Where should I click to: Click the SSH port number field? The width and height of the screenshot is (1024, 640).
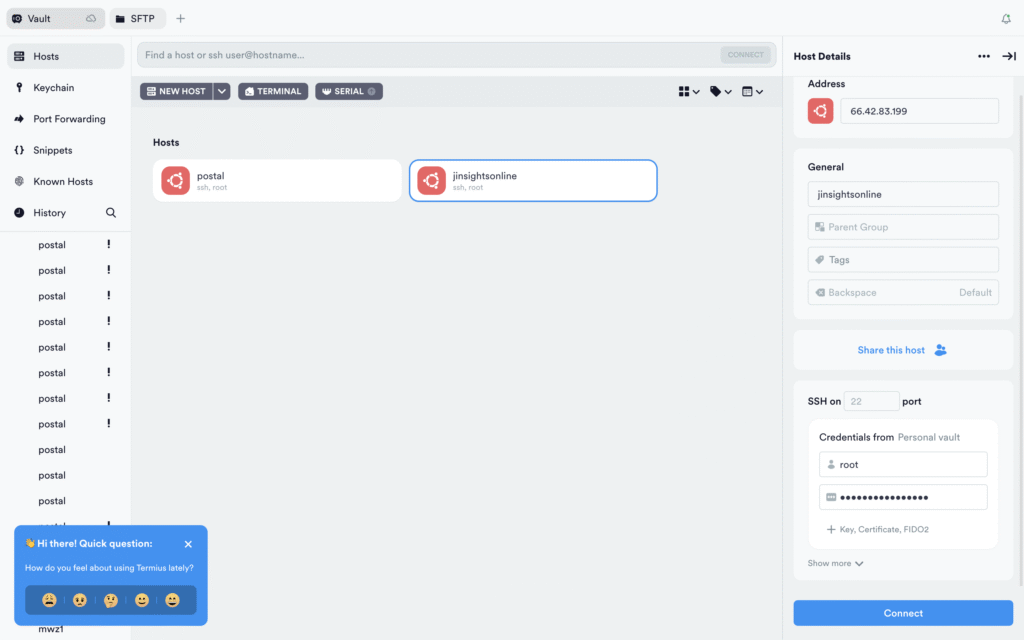(x=871, y=401)
